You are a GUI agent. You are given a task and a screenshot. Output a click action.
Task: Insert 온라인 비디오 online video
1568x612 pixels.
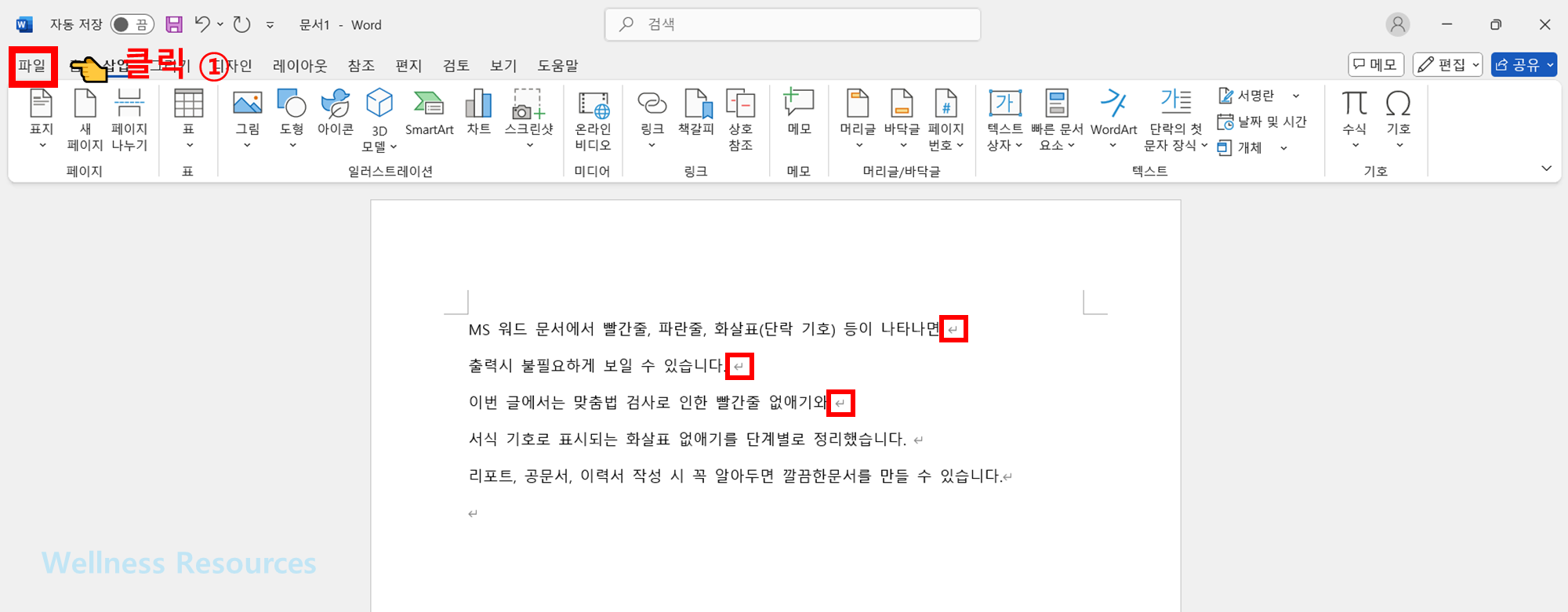click(x=593, y=120)
